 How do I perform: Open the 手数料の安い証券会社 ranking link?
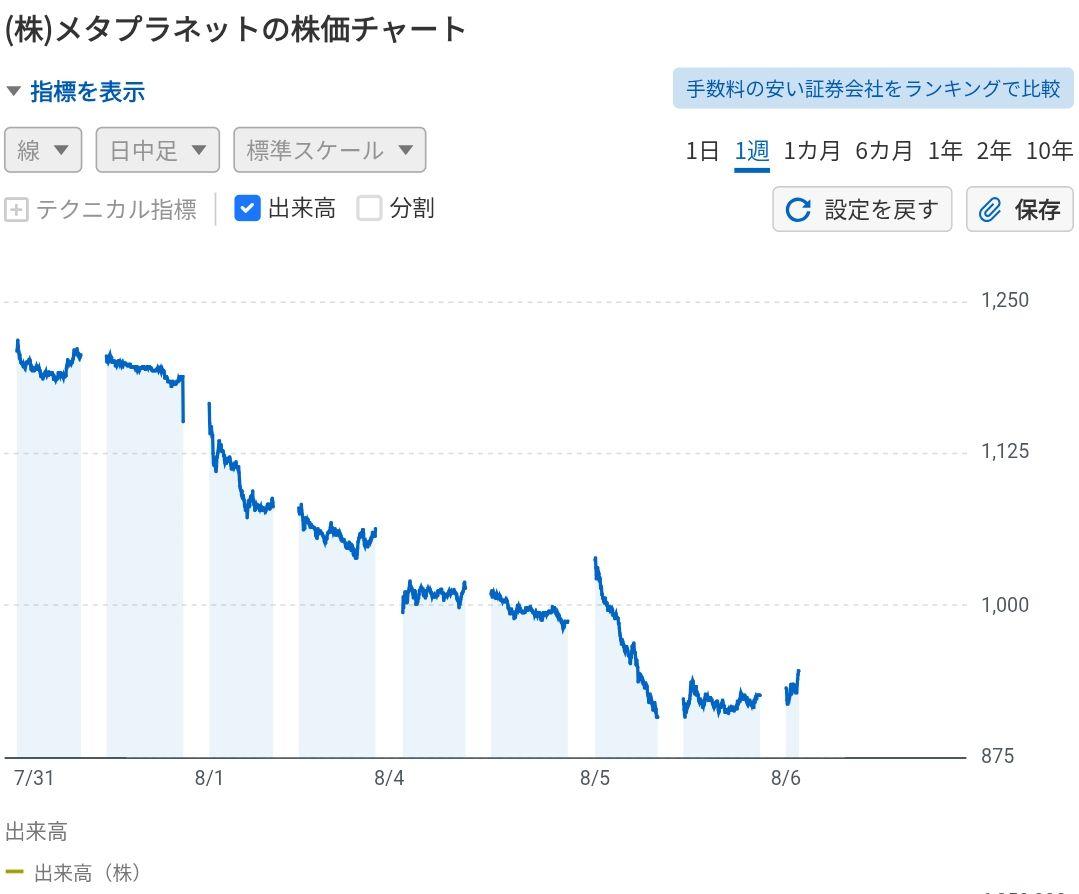872,89
